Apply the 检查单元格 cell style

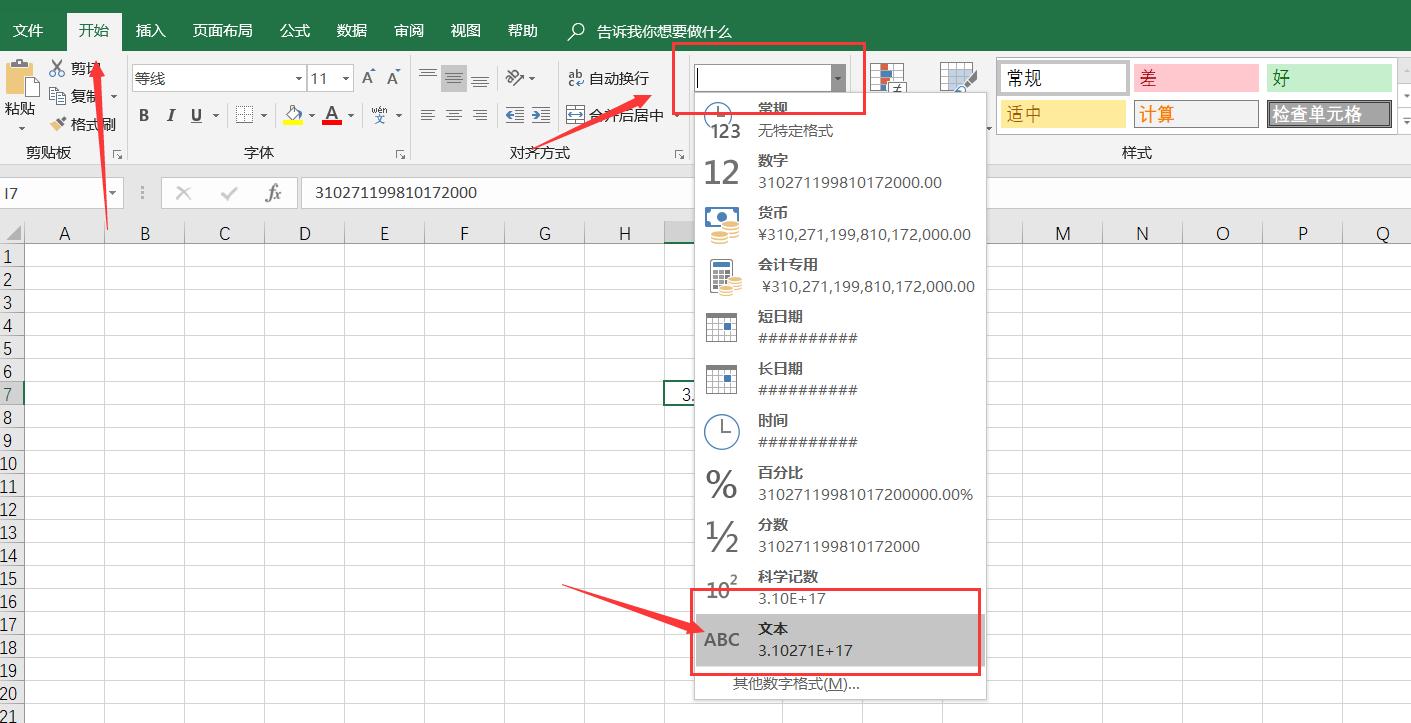coord(1329,113)
